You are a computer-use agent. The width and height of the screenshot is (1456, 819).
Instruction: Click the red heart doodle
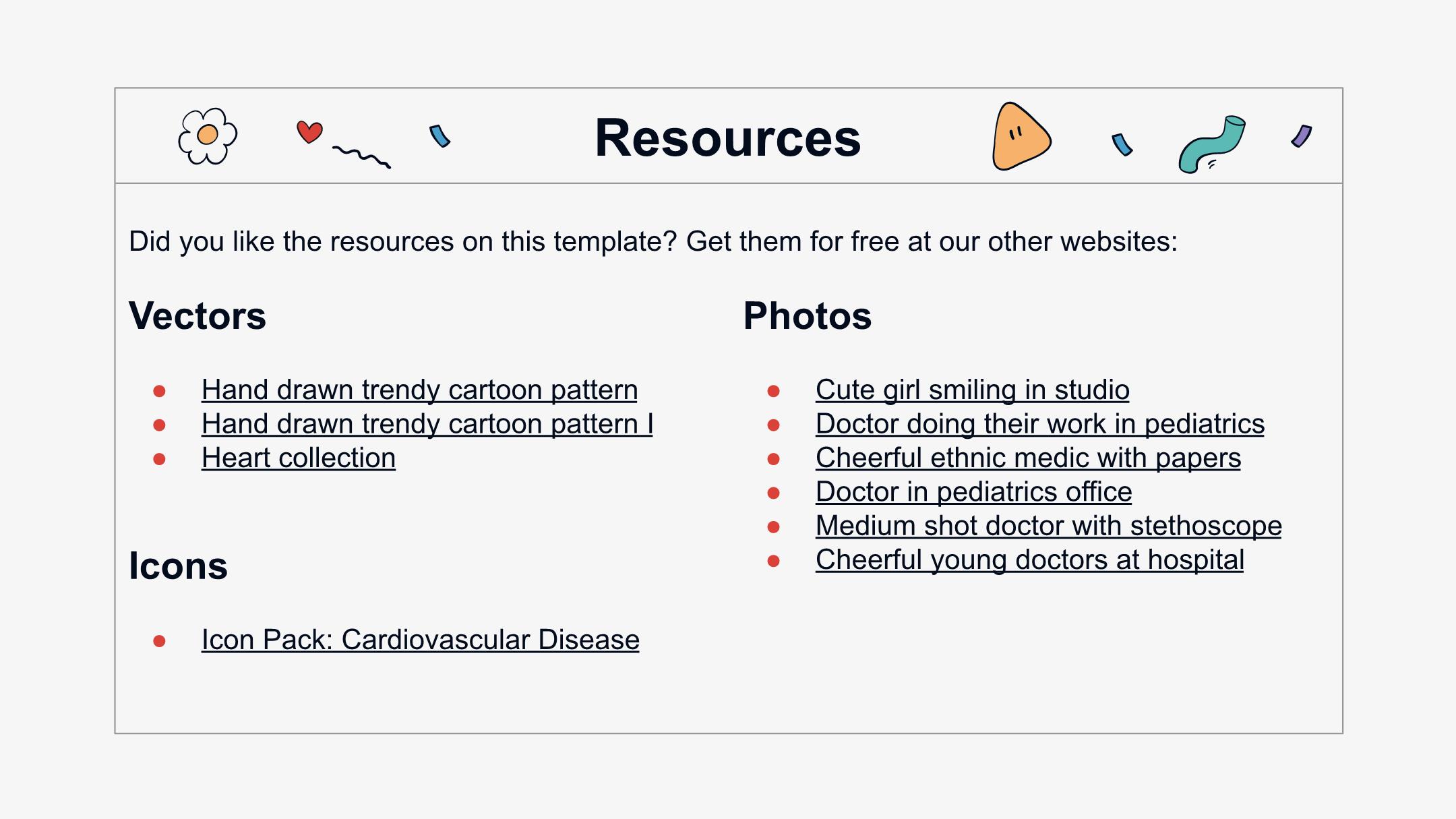tap(309, 132)
